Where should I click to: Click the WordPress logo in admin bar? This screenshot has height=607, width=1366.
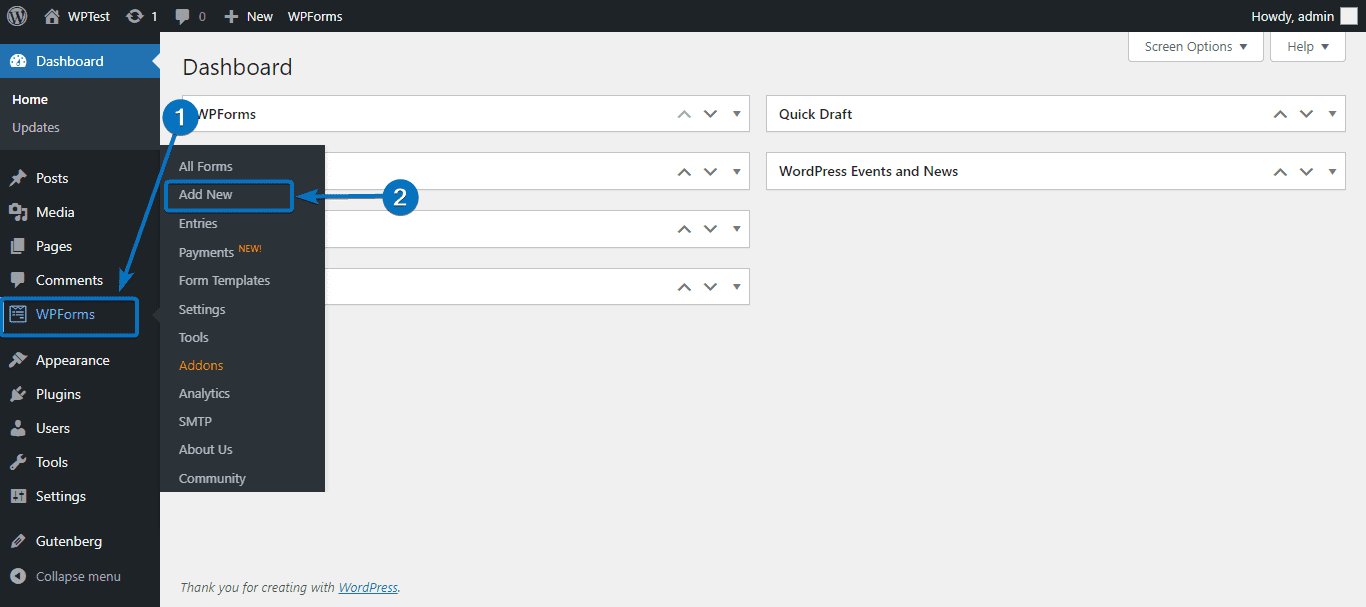coord(17,16)
